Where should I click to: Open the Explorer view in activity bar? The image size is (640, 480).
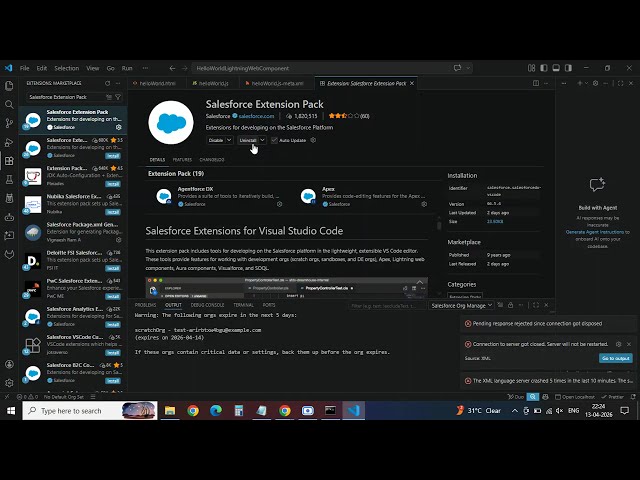coord(9,86)
